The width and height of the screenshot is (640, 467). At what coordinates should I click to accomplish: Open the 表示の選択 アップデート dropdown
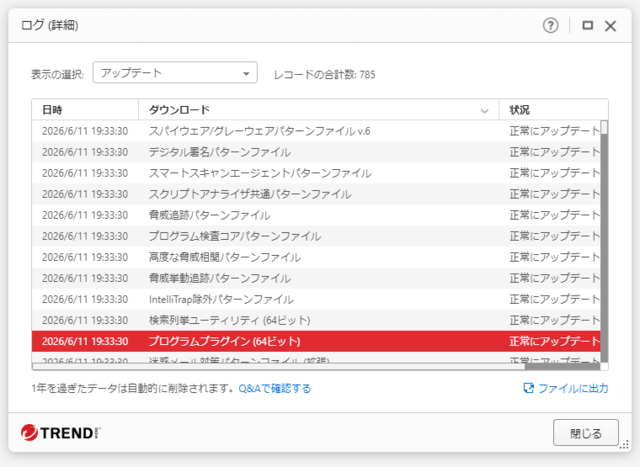pyautogui.click(x=175, y=73)
